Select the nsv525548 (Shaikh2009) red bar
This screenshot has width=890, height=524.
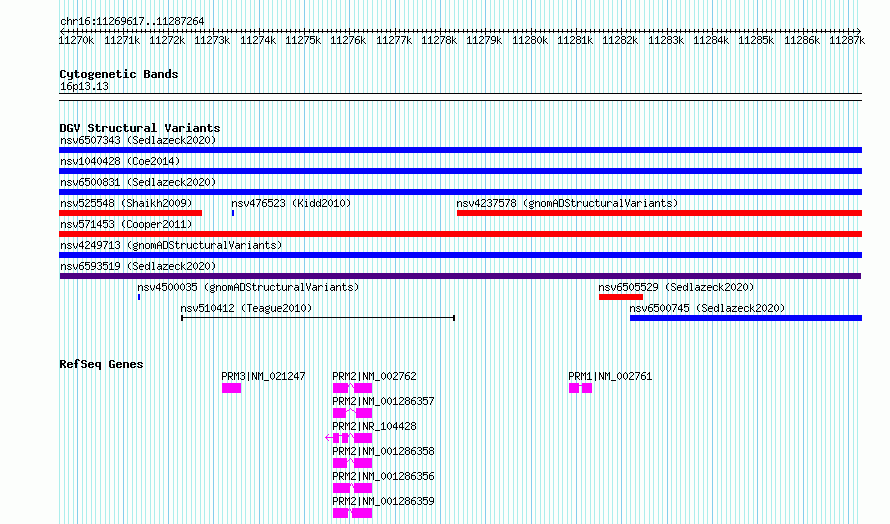pyautogui.click(x=131, y=213)
